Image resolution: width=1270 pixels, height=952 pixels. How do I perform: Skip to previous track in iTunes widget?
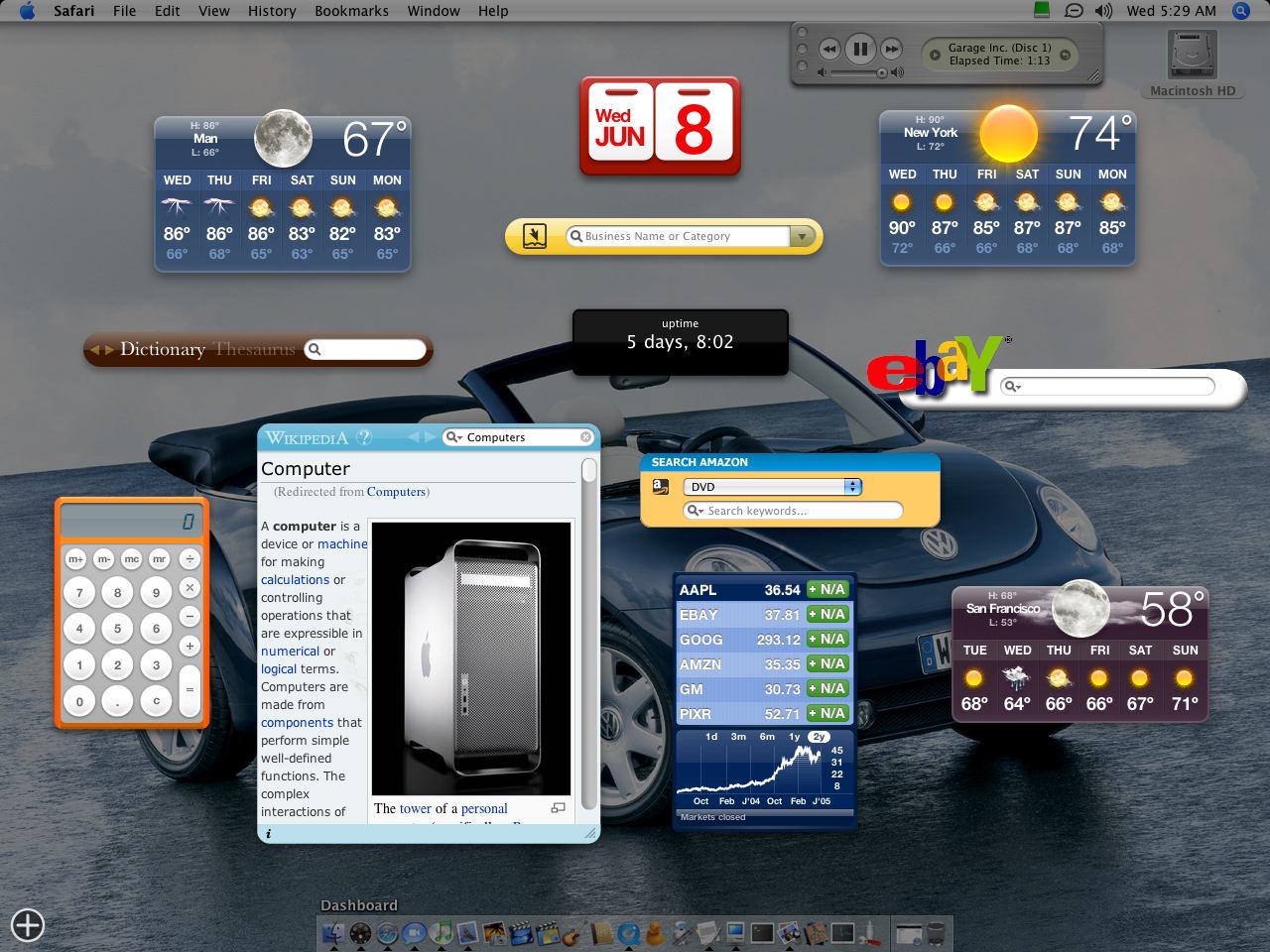[x=829, y=49]
